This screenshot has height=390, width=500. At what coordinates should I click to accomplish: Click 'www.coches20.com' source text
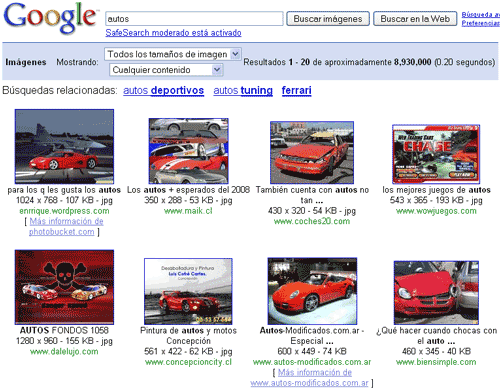(312, 221)
